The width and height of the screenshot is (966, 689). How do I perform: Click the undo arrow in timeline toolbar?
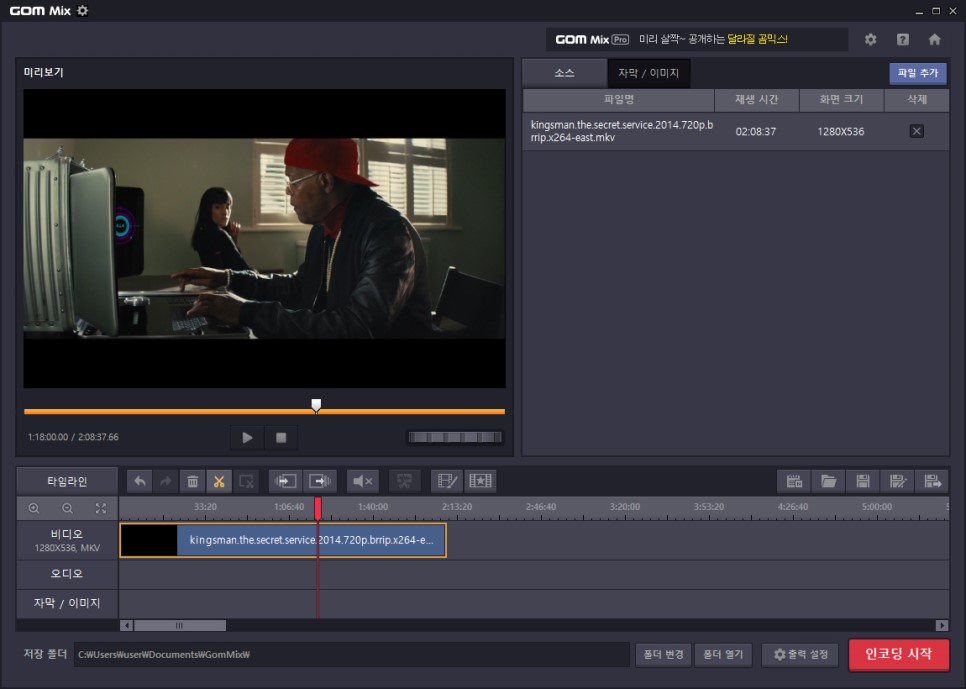pos(140,481)
